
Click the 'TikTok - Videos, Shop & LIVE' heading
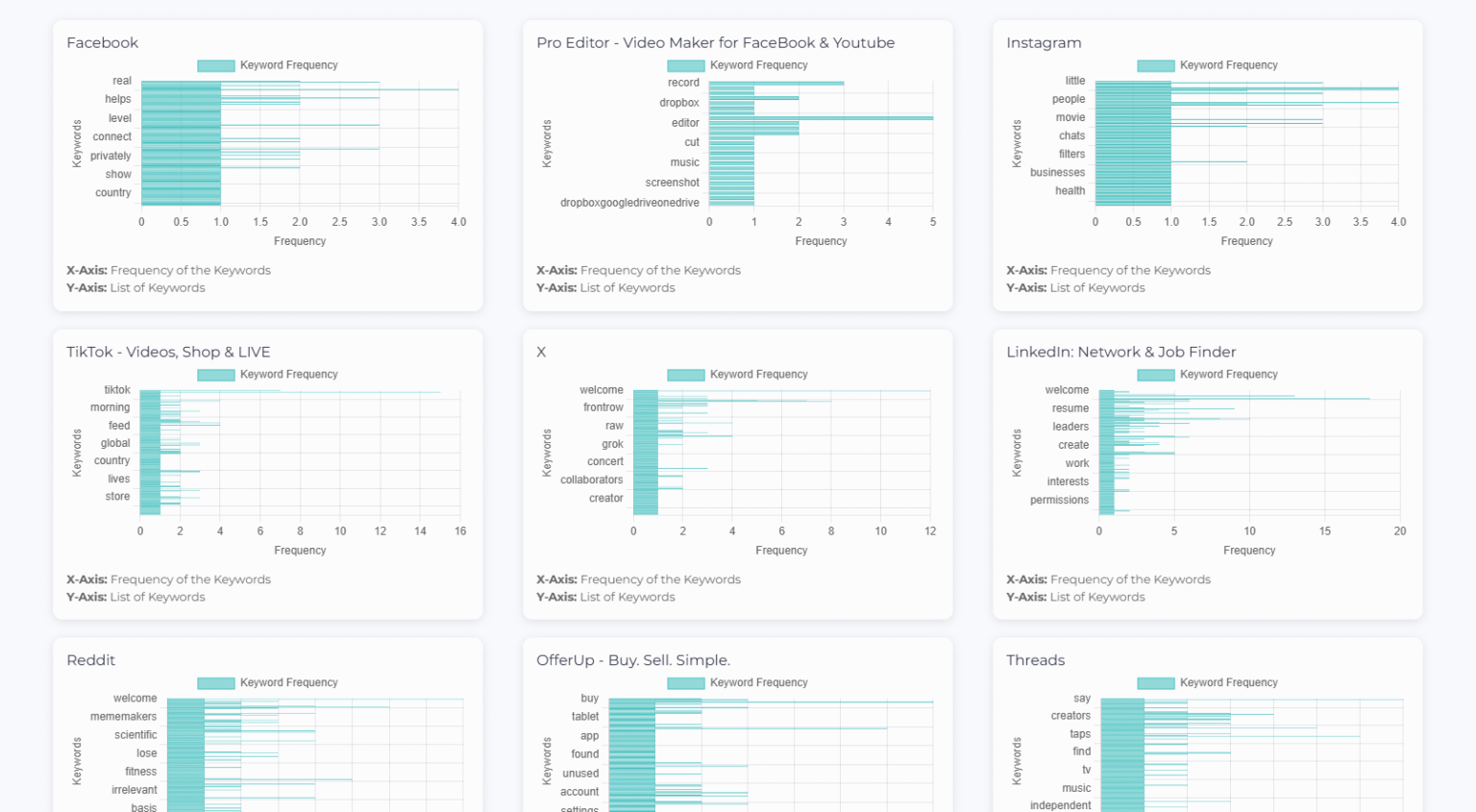point(168,353)
